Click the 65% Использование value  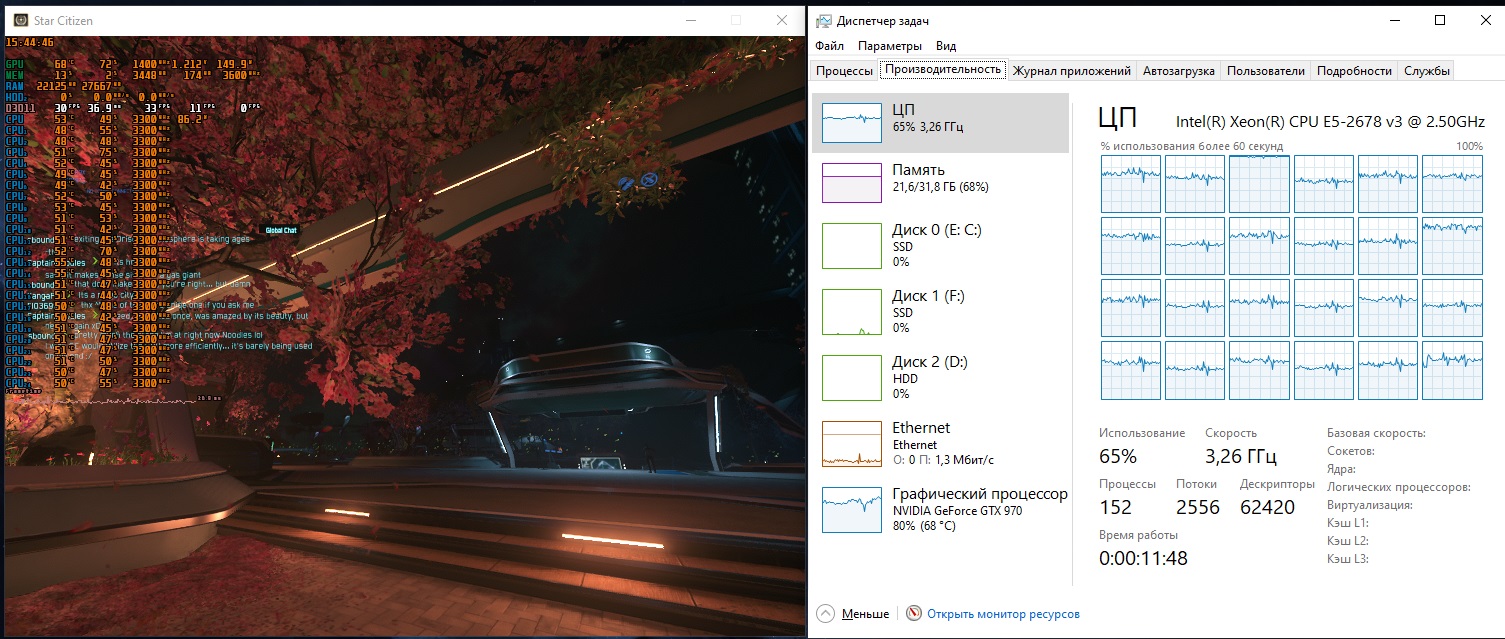click(x=1118, y=457)
